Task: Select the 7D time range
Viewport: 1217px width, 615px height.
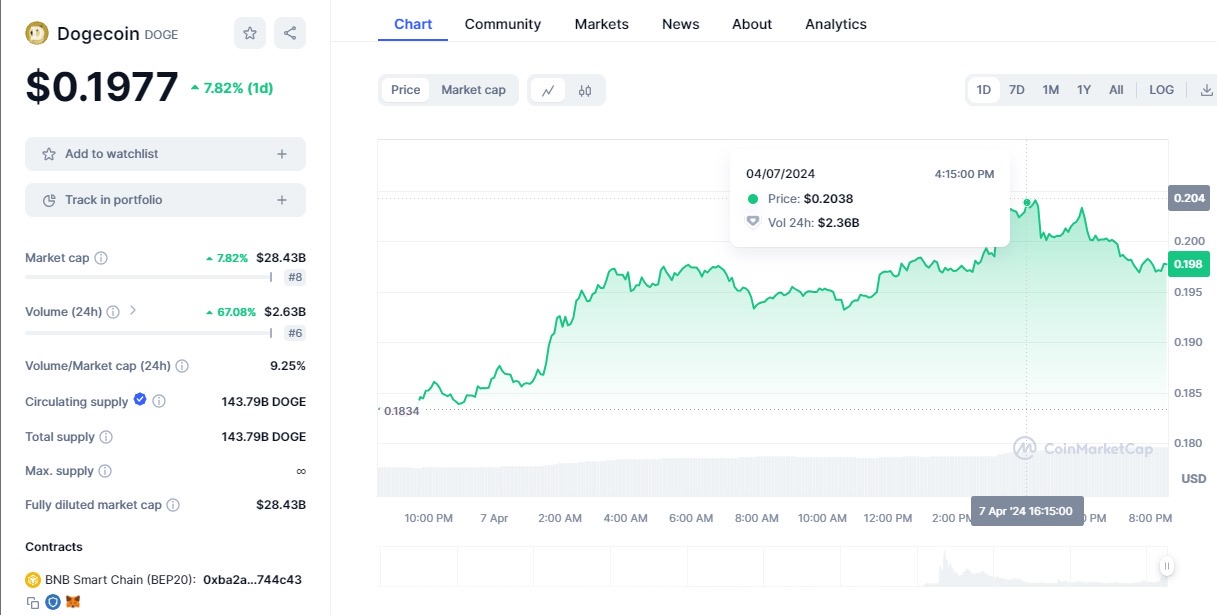Action: (x=1017, y=90)
